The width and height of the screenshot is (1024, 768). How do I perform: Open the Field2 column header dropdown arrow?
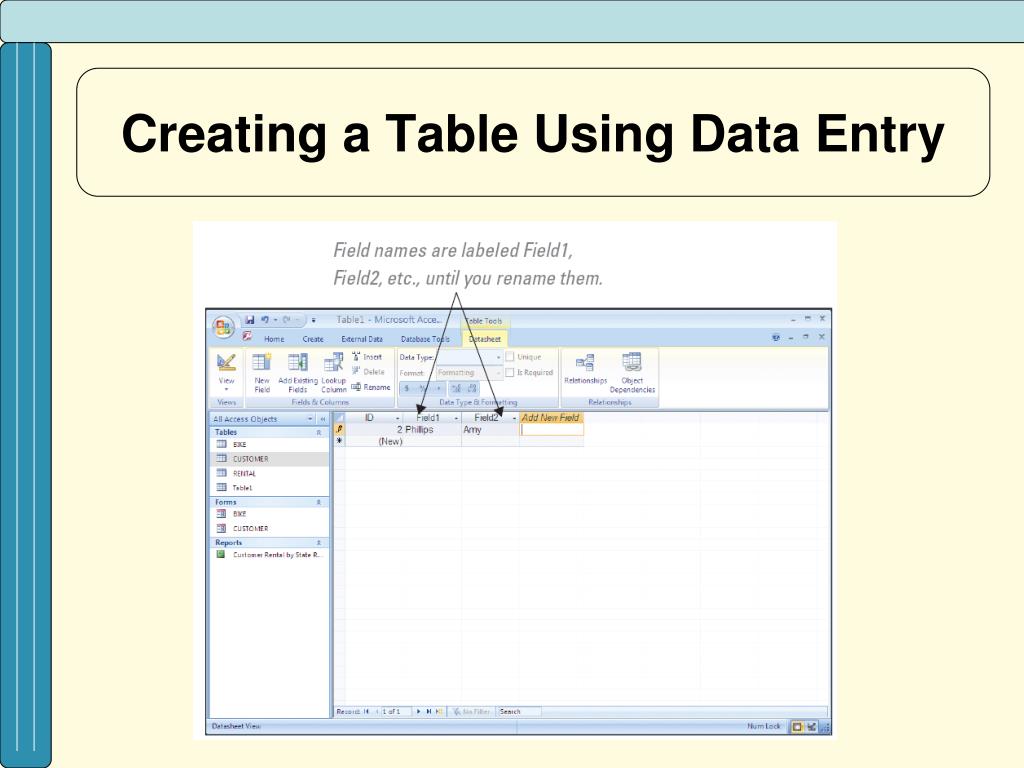pos(514,418)
